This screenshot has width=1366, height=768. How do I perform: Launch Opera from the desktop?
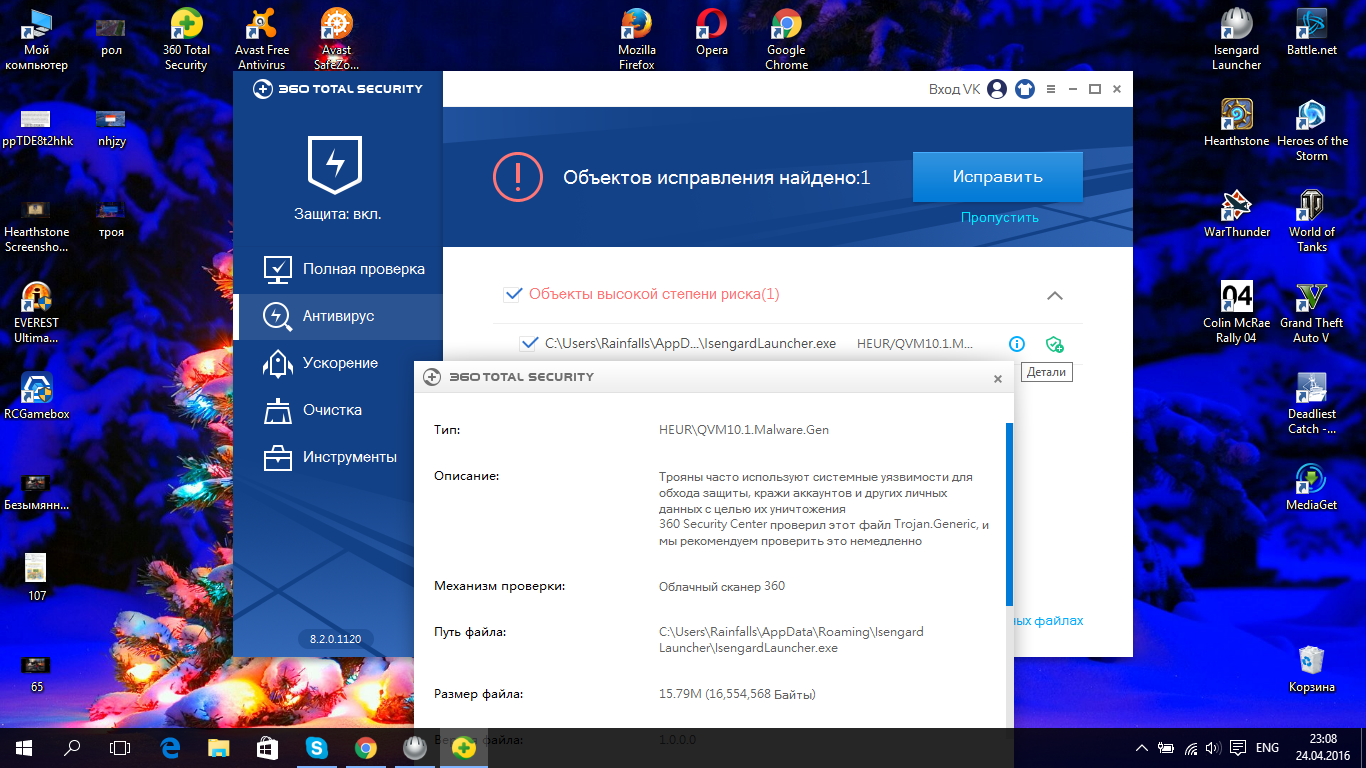[x=712, y=33]
